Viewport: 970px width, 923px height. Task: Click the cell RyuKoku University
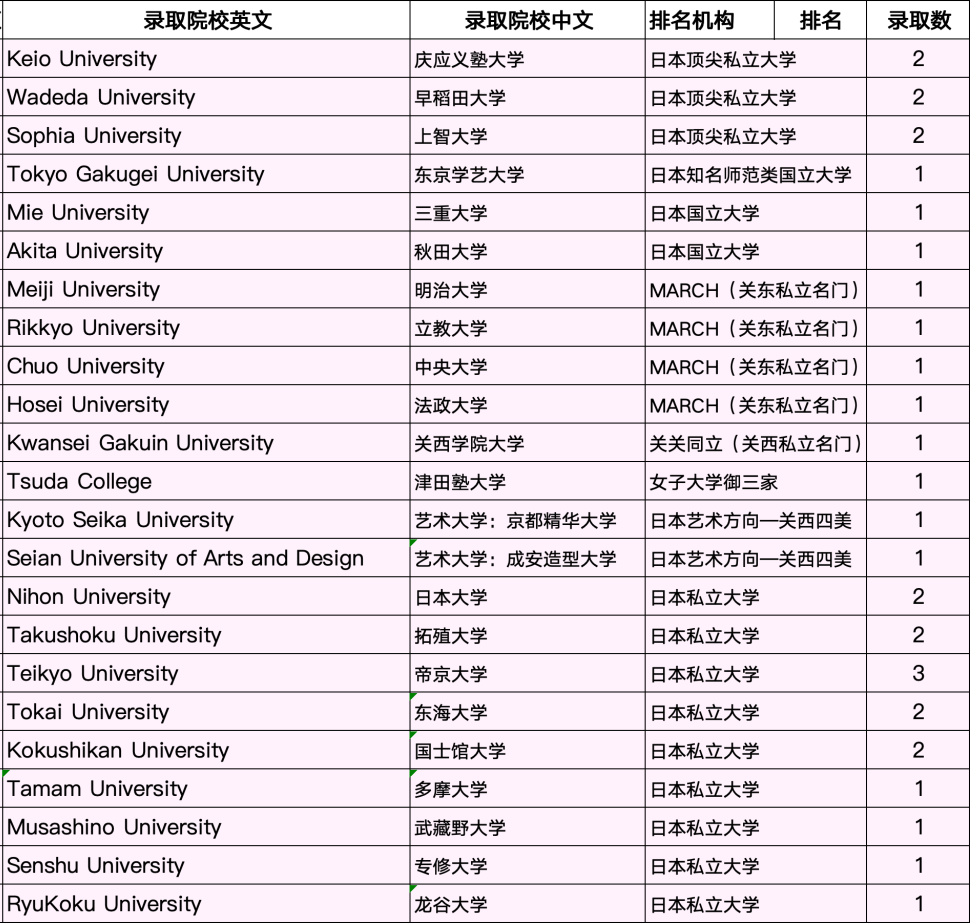pos(206,903)
